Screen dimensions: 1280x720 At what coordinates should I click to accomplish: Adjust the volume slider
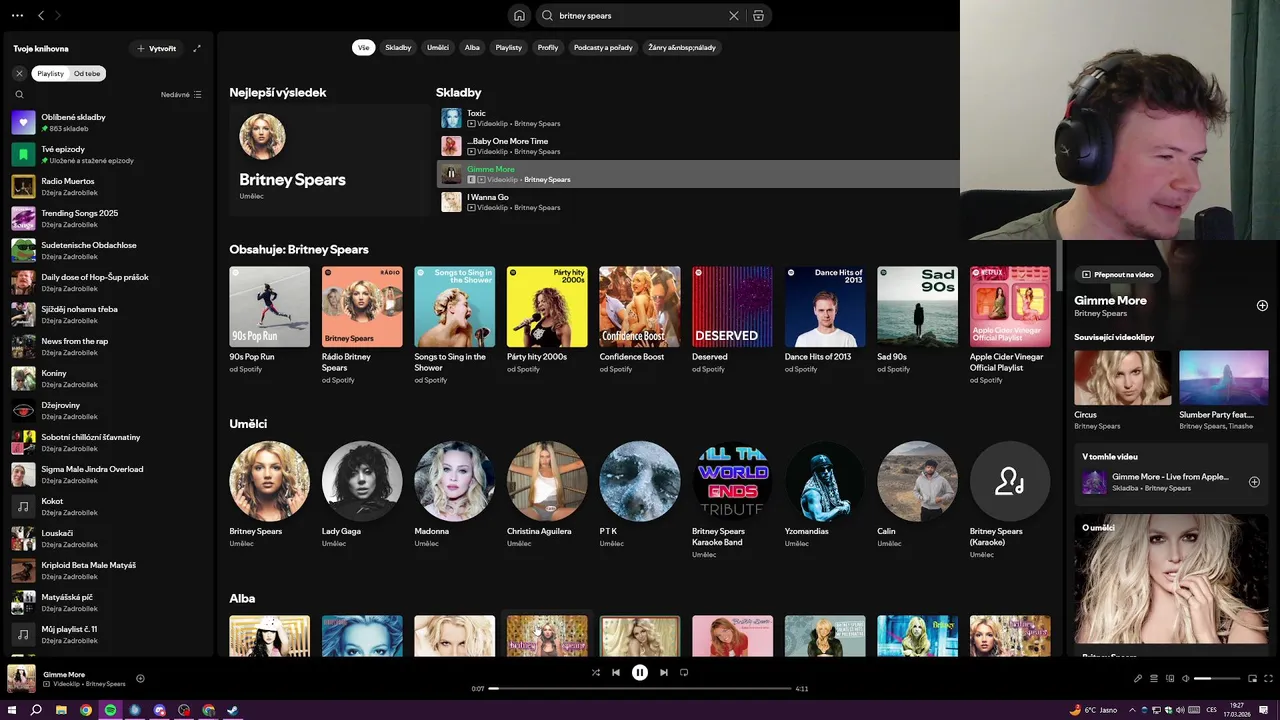(1217, 678)
